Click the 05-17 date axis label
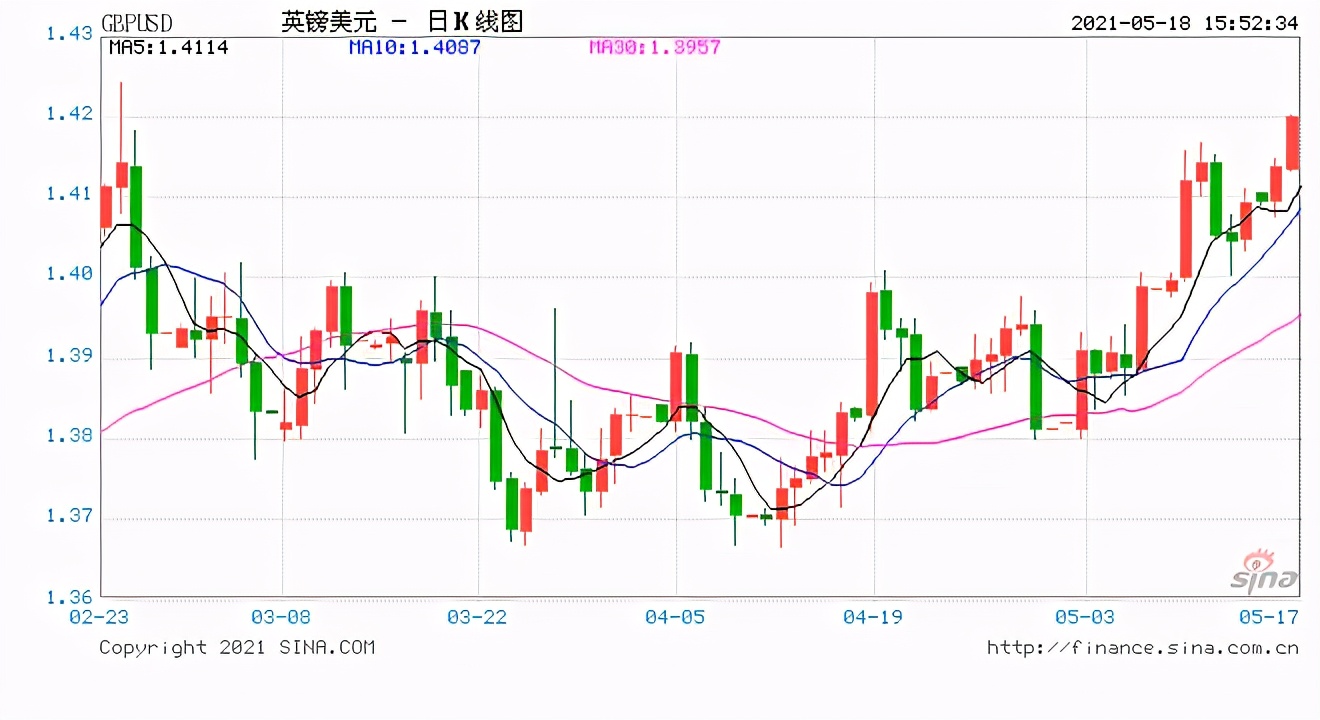The height and width of the screenshot is (720, 1320). pyautogui.click(x=1269, y=617)
